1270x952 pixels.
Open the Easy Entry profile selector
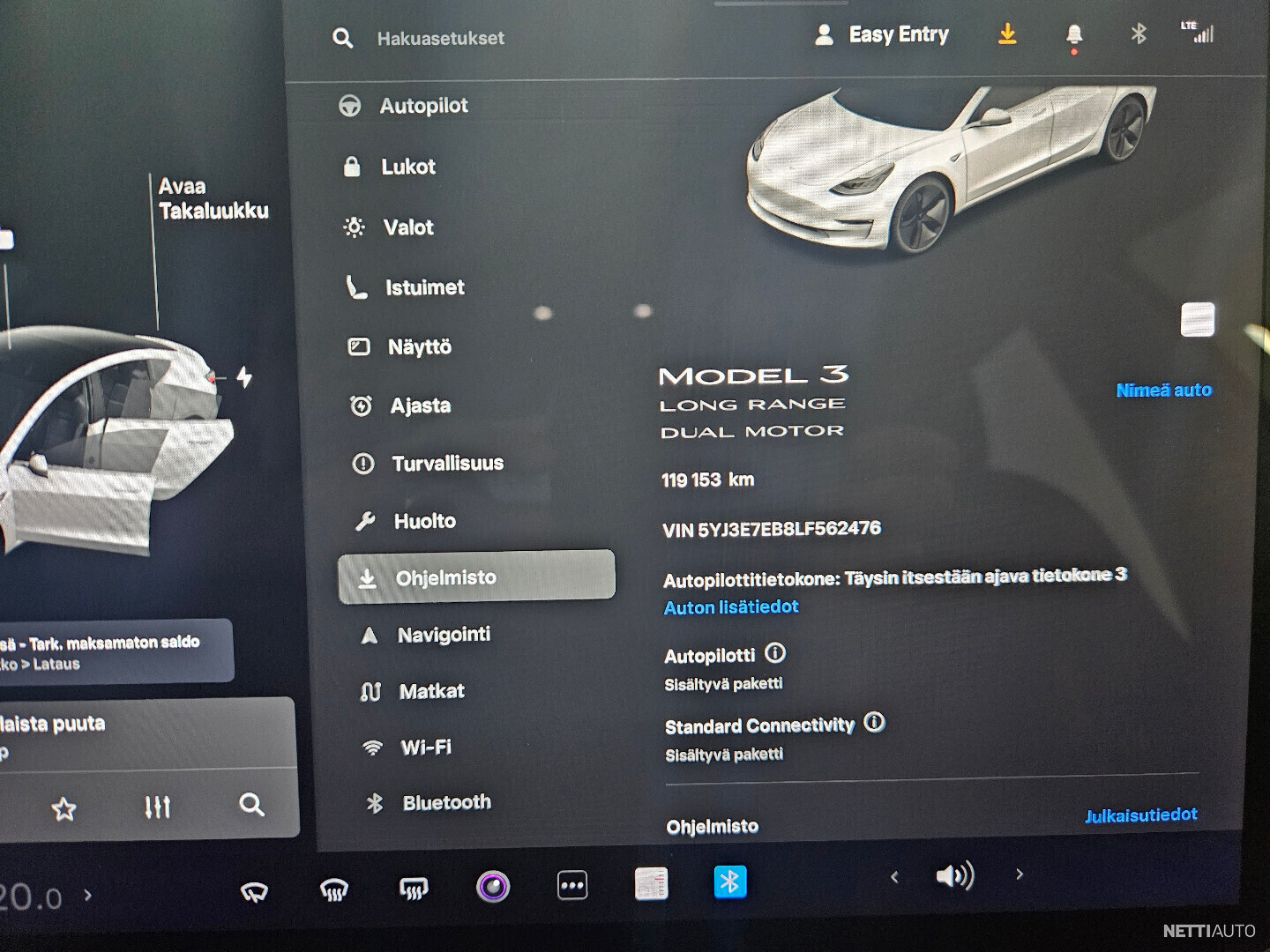pos(882,34)
